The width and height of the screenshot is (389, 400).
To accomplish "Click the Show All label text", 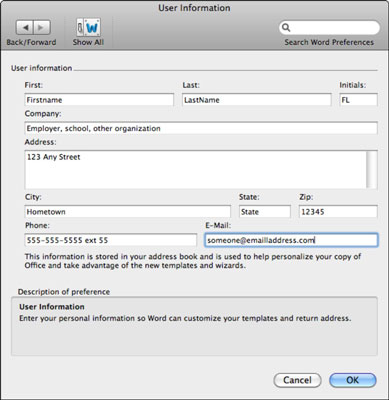I will (88, 42).
